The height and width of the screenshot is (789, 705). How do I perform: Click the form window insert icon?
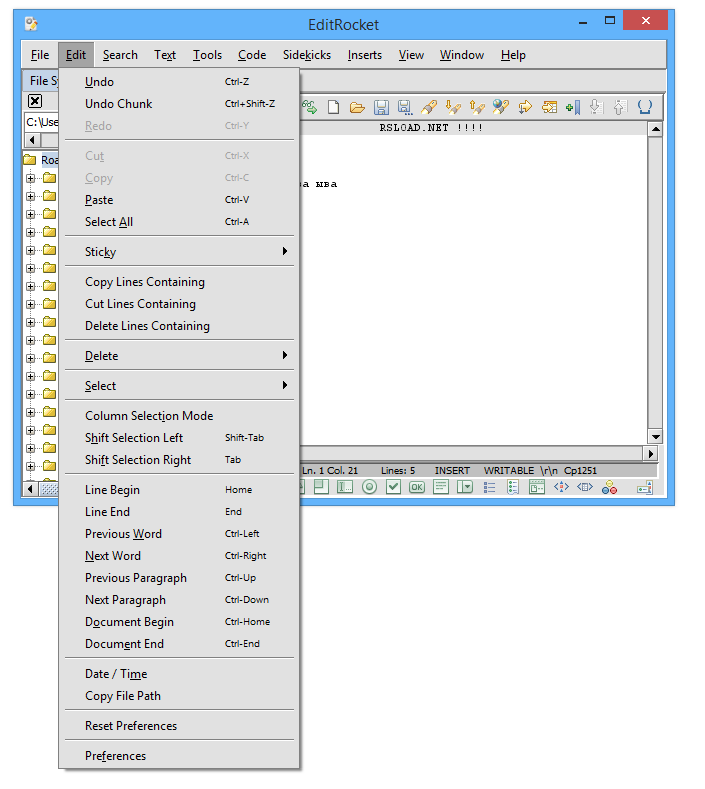tap(537, 487)
